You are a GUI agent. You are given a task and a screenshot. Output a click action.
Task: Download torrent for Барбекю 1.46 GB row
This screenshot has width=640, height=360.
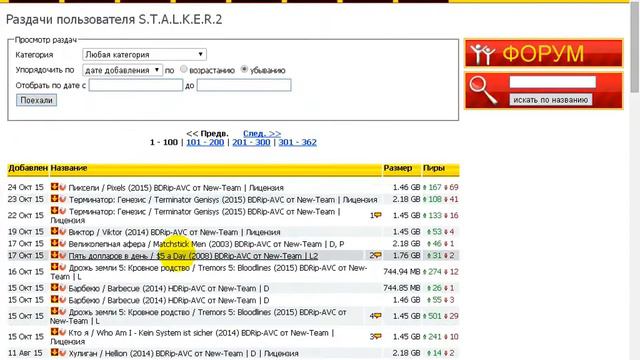coord(54,299)
